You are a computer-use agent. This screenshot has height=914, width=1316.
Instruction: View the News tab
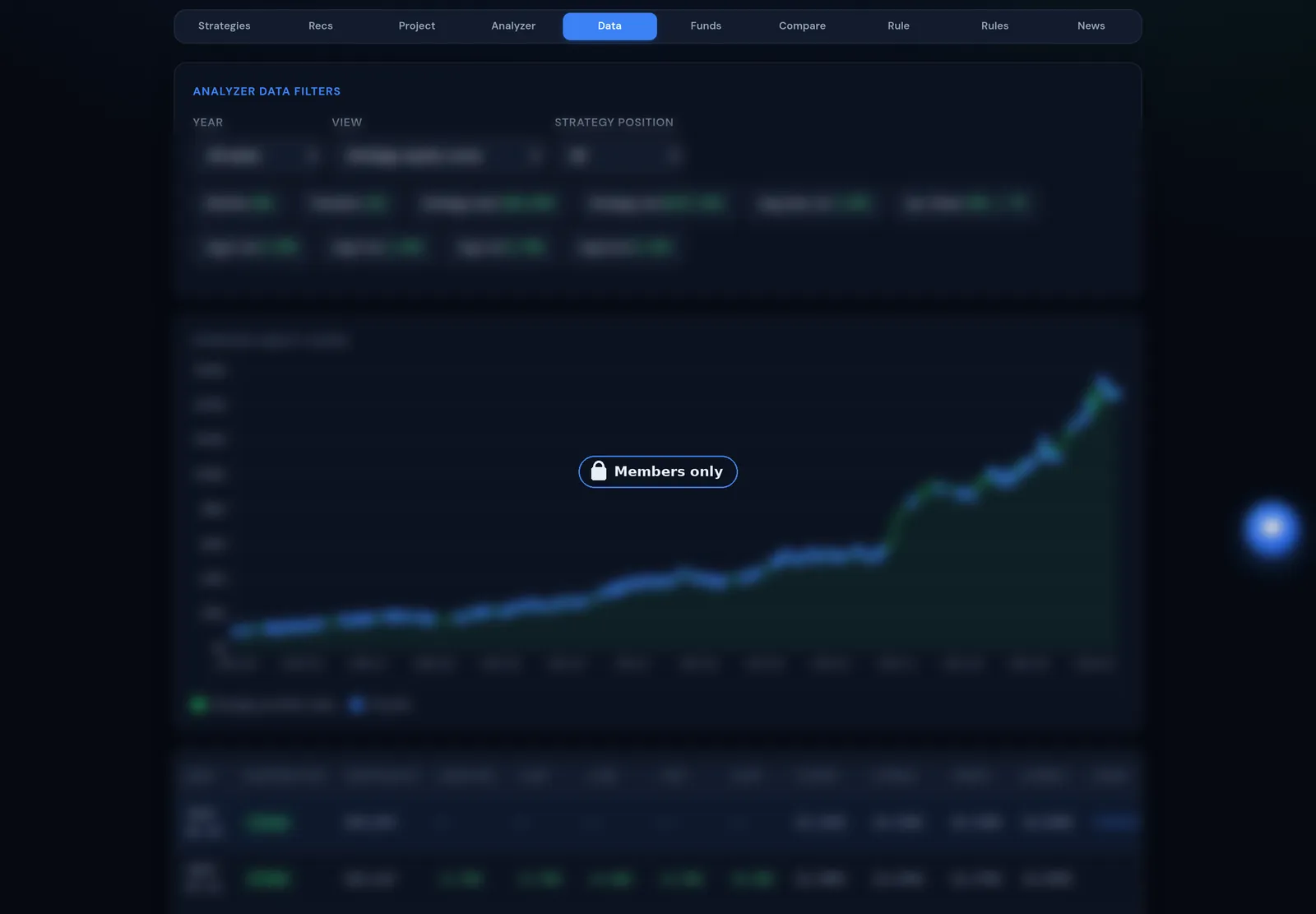(1091, 26)
